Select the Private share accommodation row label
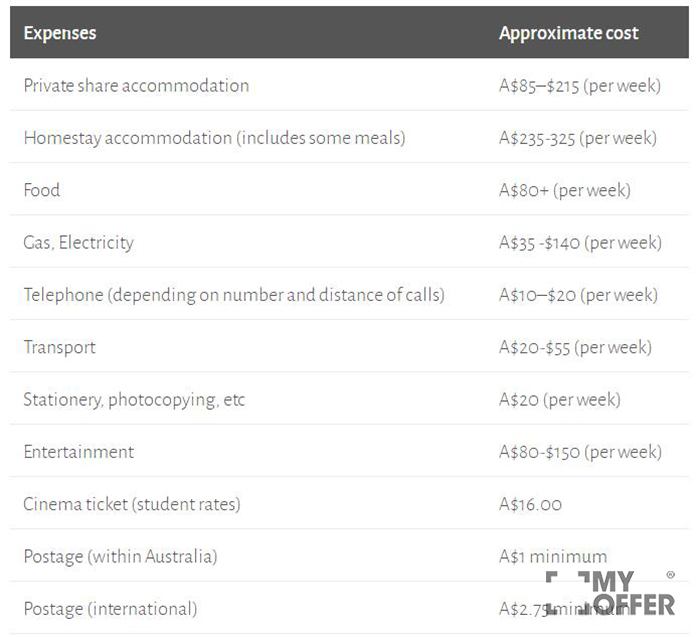Viewport: 700px width, 637px height. pyautogui.click(x=136, y=85)
